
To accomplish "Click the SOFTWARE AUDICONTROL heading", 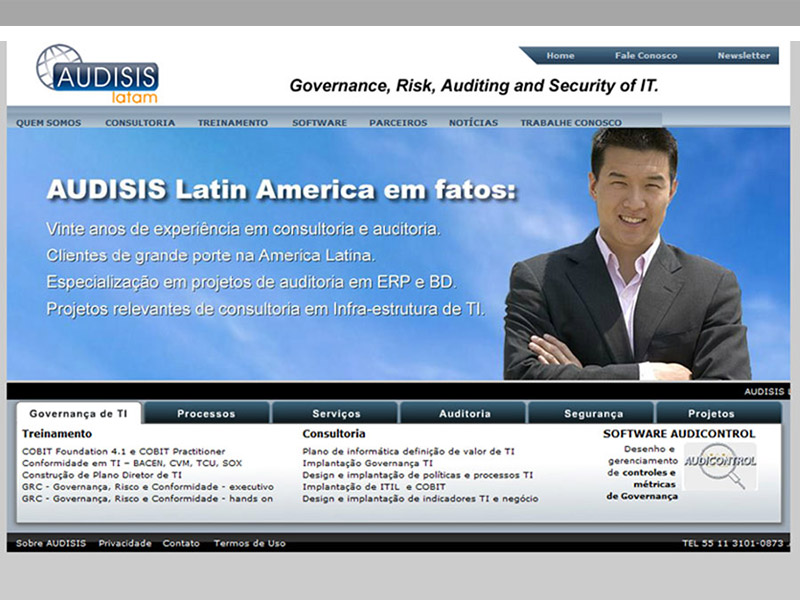I will click(679, 434).
